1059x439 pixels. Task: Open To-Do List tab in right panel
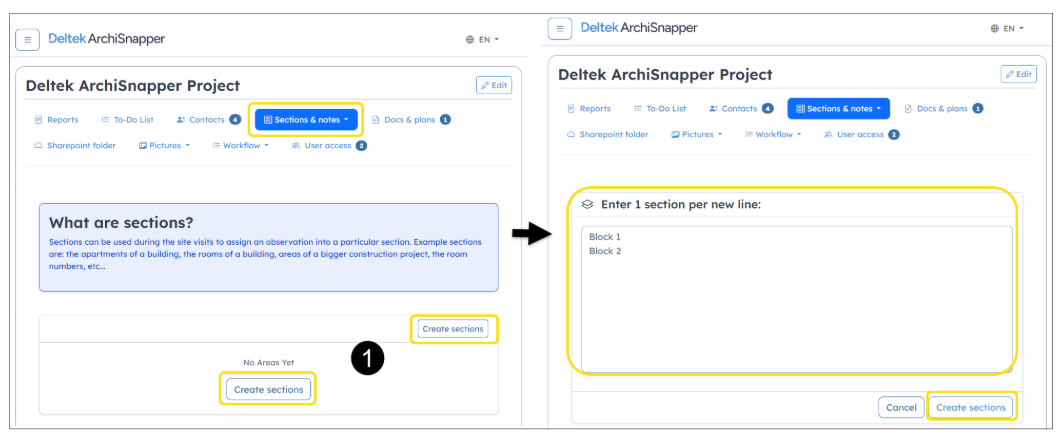(x=660, y=108)
